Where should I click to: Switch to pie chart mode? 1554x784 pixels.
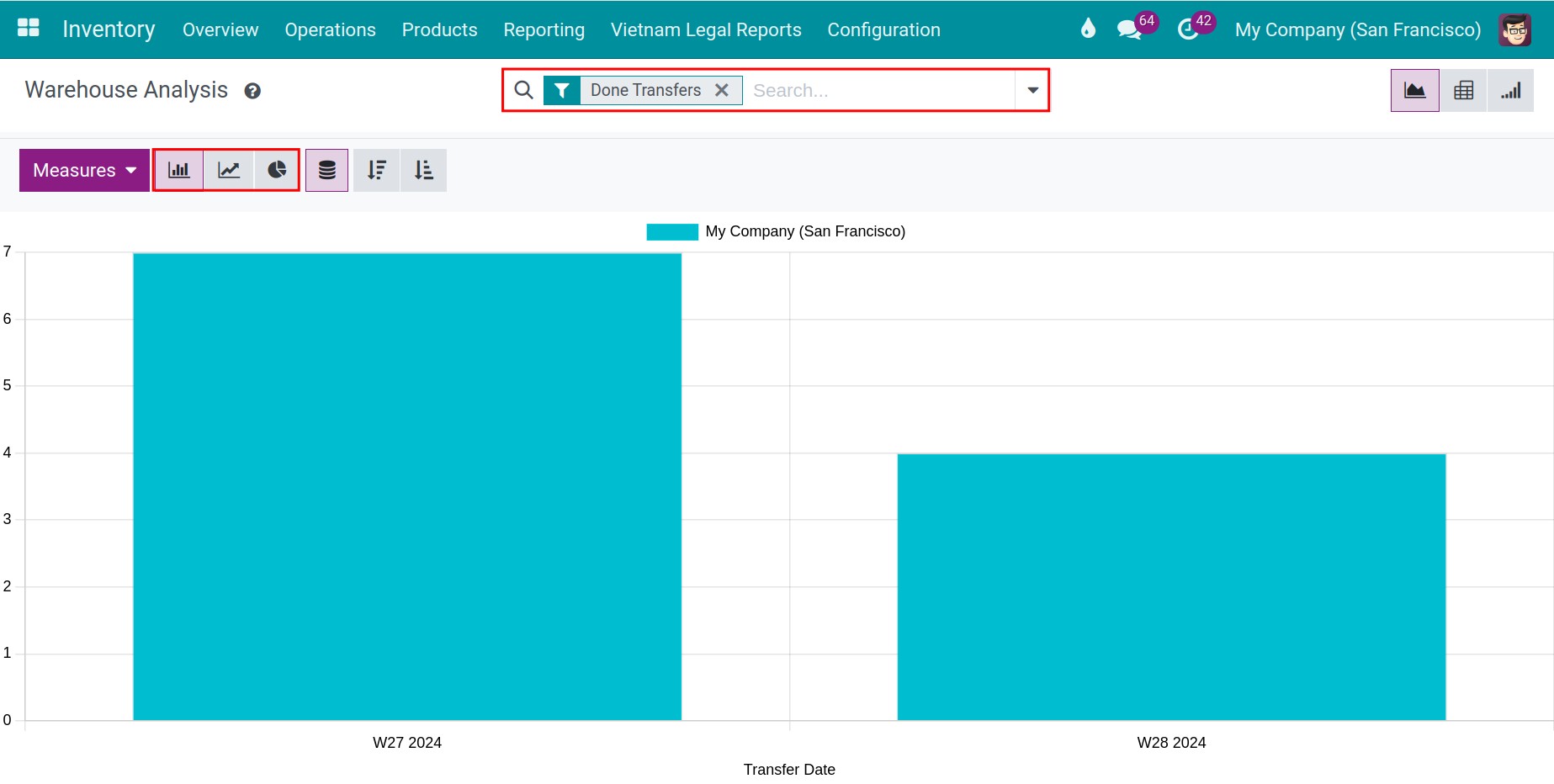pos(277,170)
